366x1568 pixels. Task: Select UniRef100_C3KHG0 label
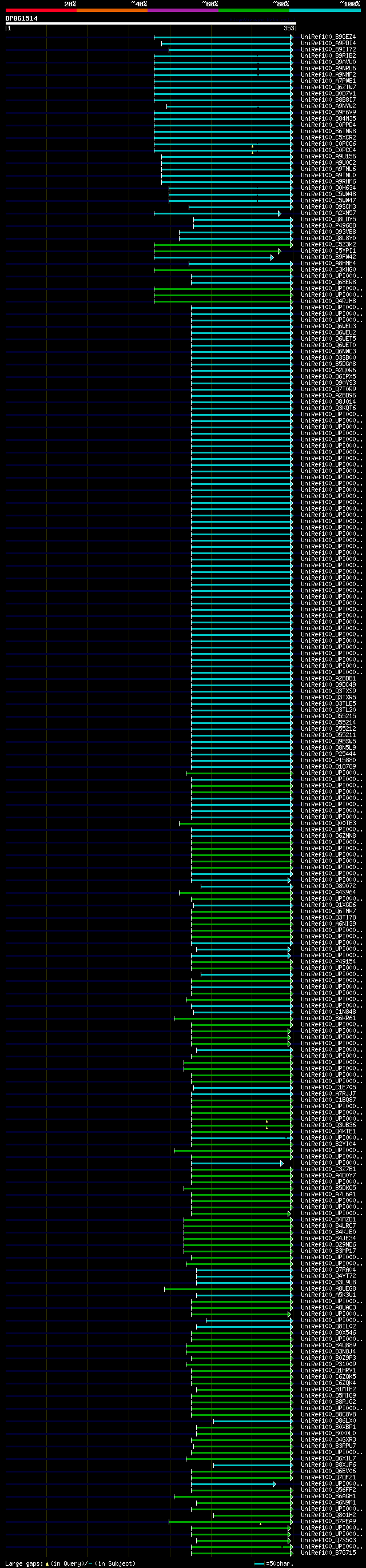[328, 270]
